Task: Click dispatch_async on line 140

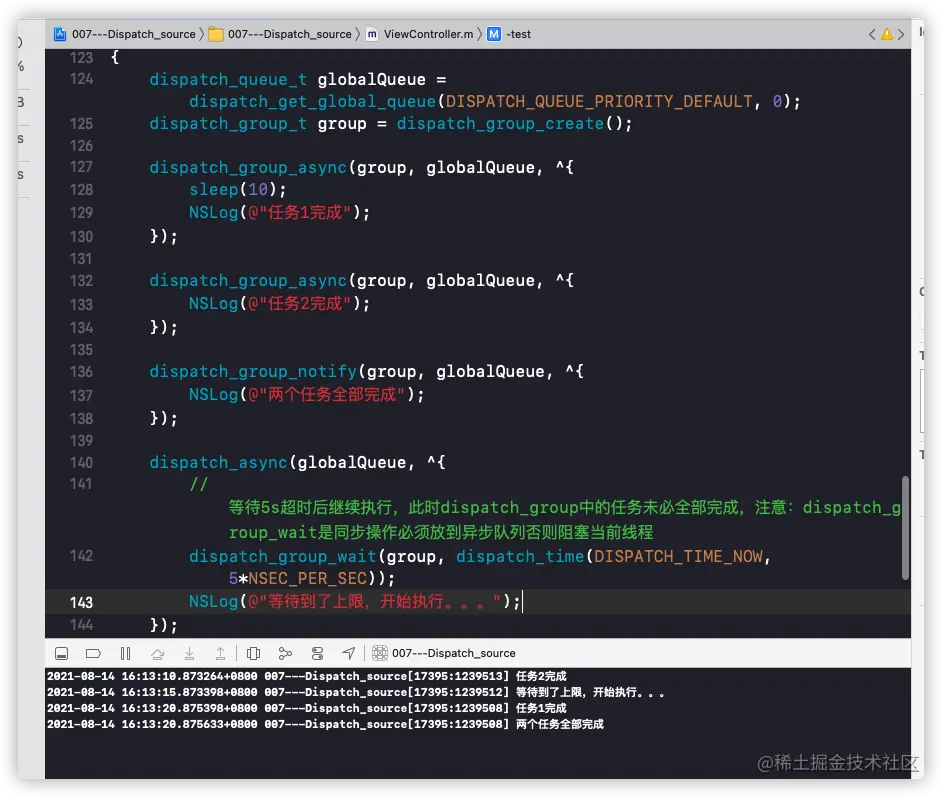Action: pos(218,462)
